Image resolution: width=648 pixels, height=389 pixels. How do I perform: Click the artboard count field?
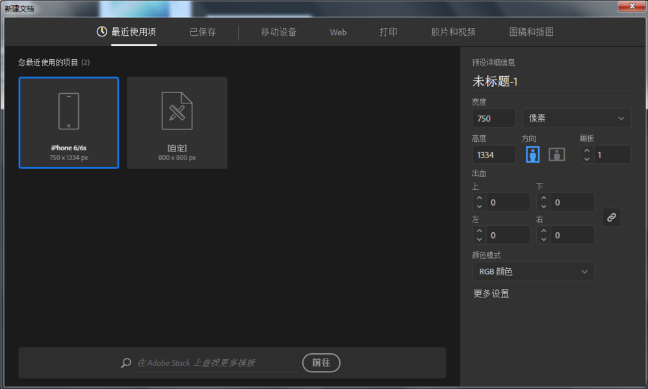pyautogui.click(x=612, y=155)
